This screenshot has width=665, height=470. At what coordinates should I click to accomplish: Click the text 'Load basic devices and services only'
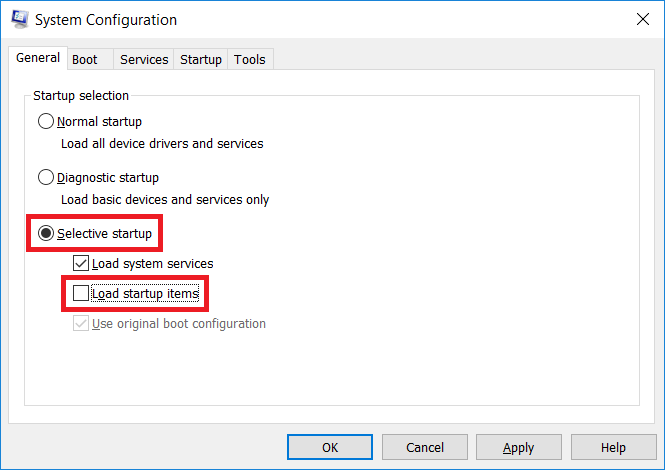(x=165, y=200)
